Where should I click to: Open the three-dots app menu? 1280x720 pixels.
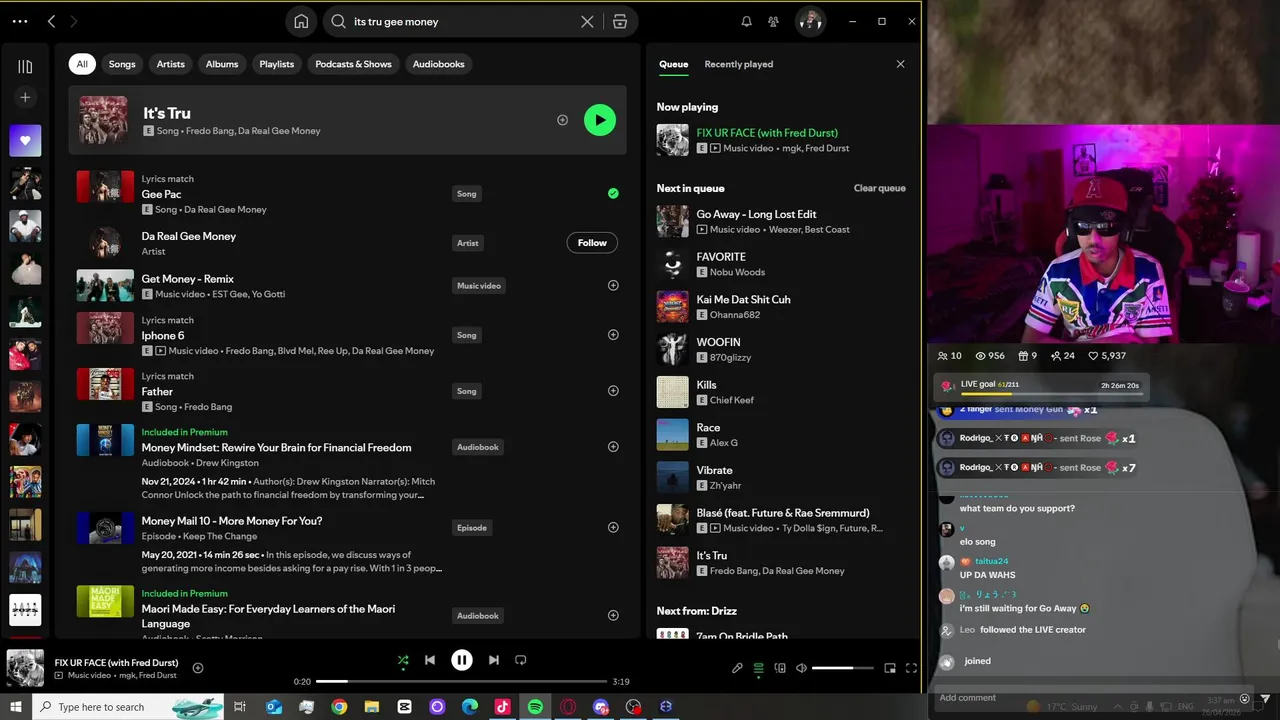[x=19, y=21]
